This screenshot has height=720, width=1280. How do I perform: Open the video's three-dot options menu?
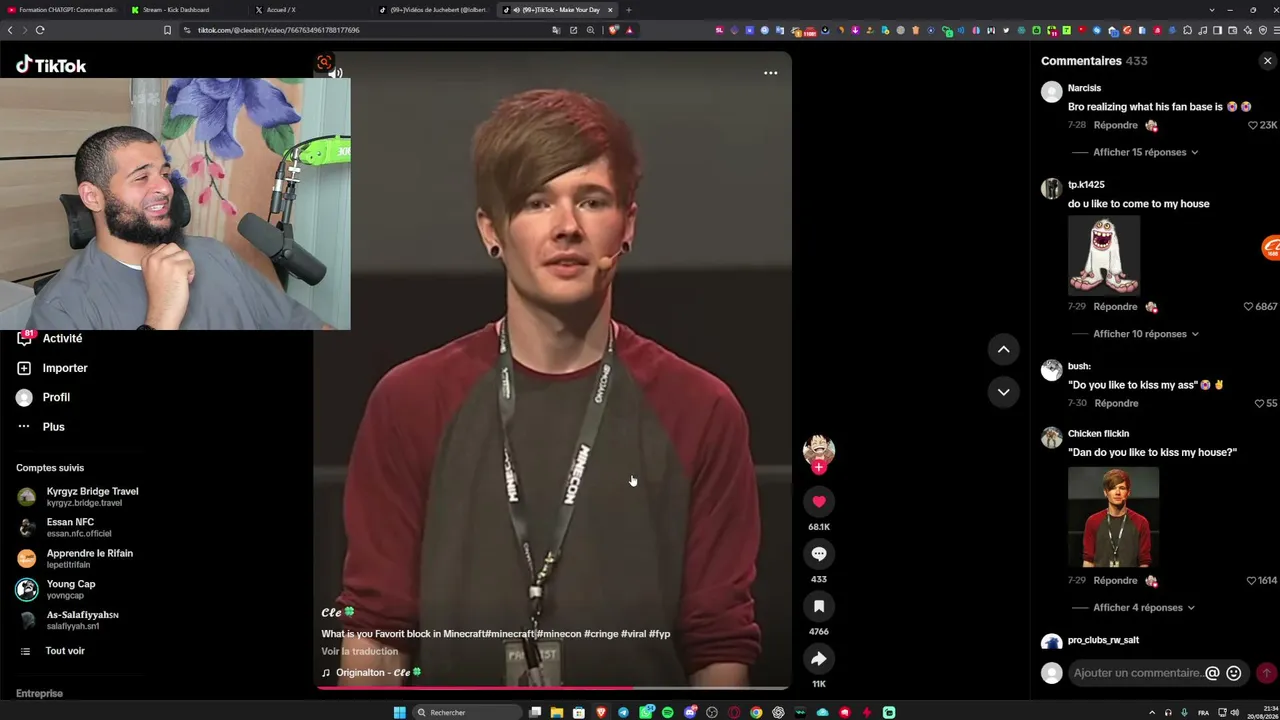770,73
